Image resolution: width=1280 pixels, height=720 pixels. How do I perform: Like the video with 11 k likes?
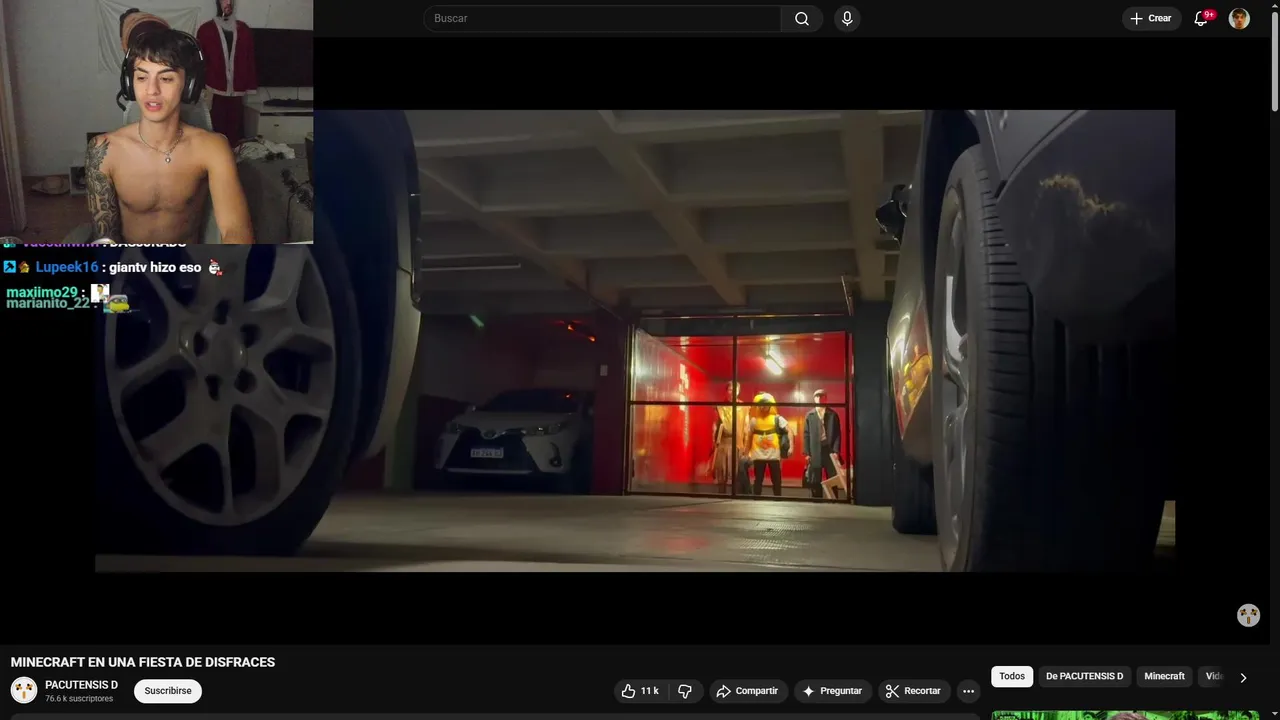coord(639,691)
